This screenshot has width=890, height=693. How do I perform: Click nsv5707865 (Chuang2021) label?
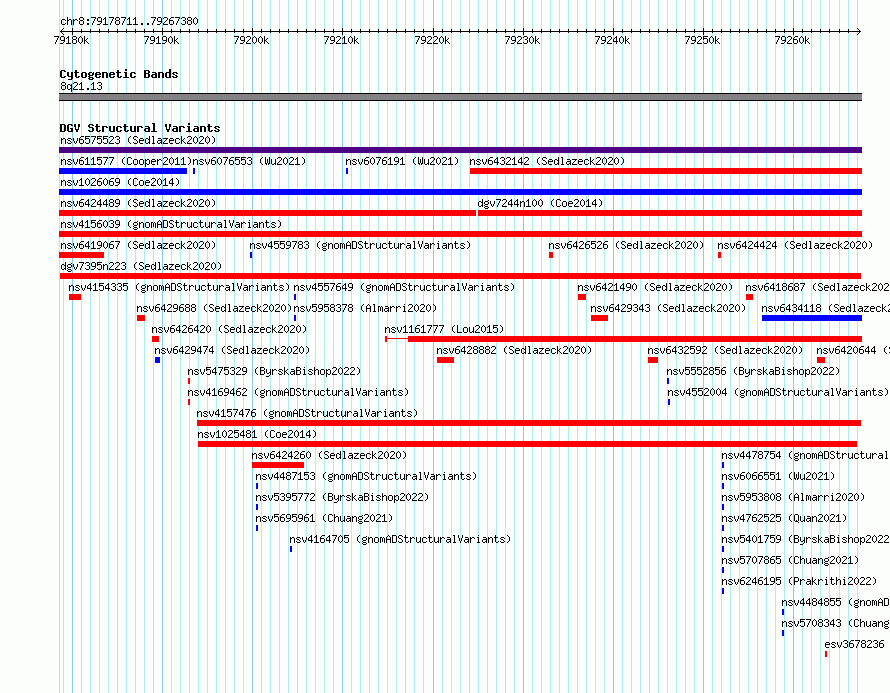[790, 560]
